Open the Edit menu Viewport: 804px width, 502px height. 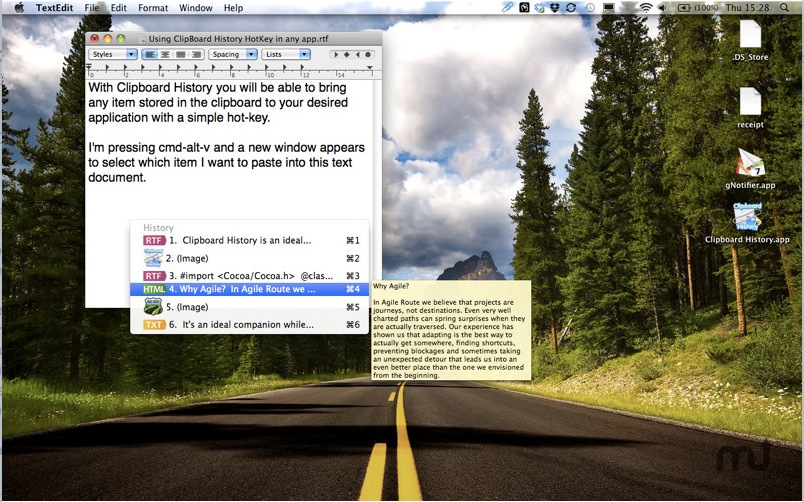118,8
